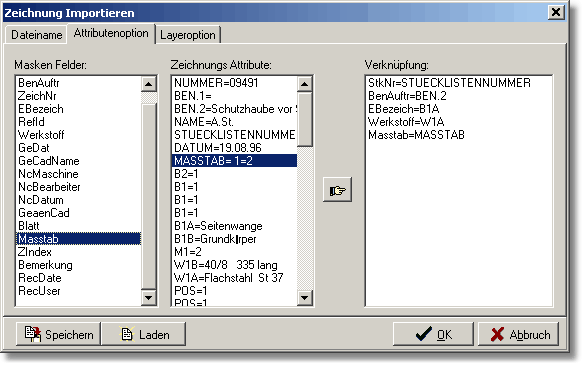The width and height of the screenshot is (582, 365).
Task: Select M1=2 attribute row
Action: click(x=235, y=252)
